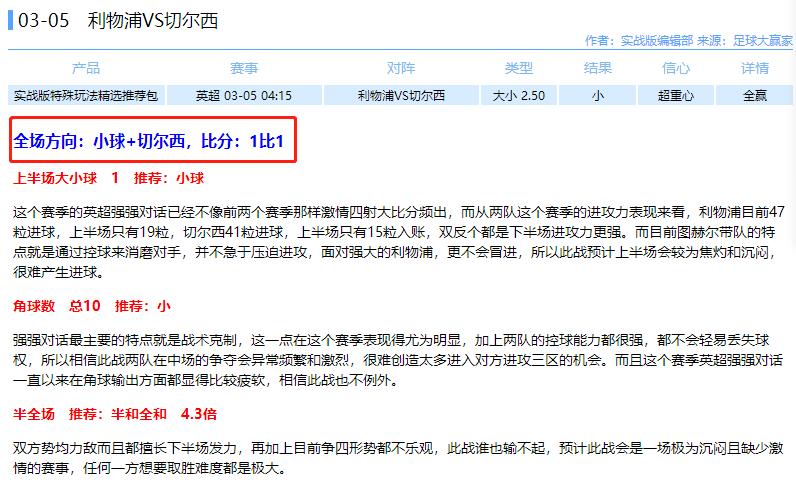Click the 详情 column header
The image size is (796, 482).
[x=755, y=68]
